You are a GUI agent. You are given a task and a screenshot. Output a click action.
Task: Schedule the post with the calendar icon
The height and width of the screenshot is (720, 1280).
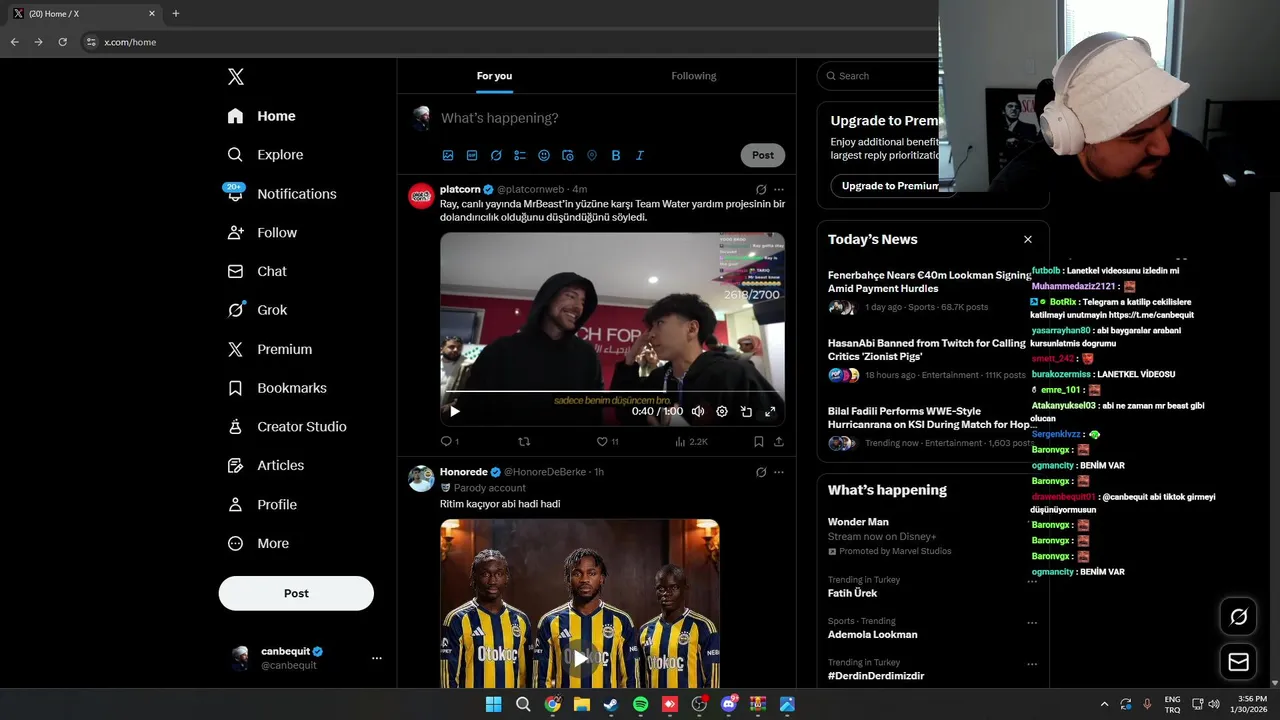[568, 155]
